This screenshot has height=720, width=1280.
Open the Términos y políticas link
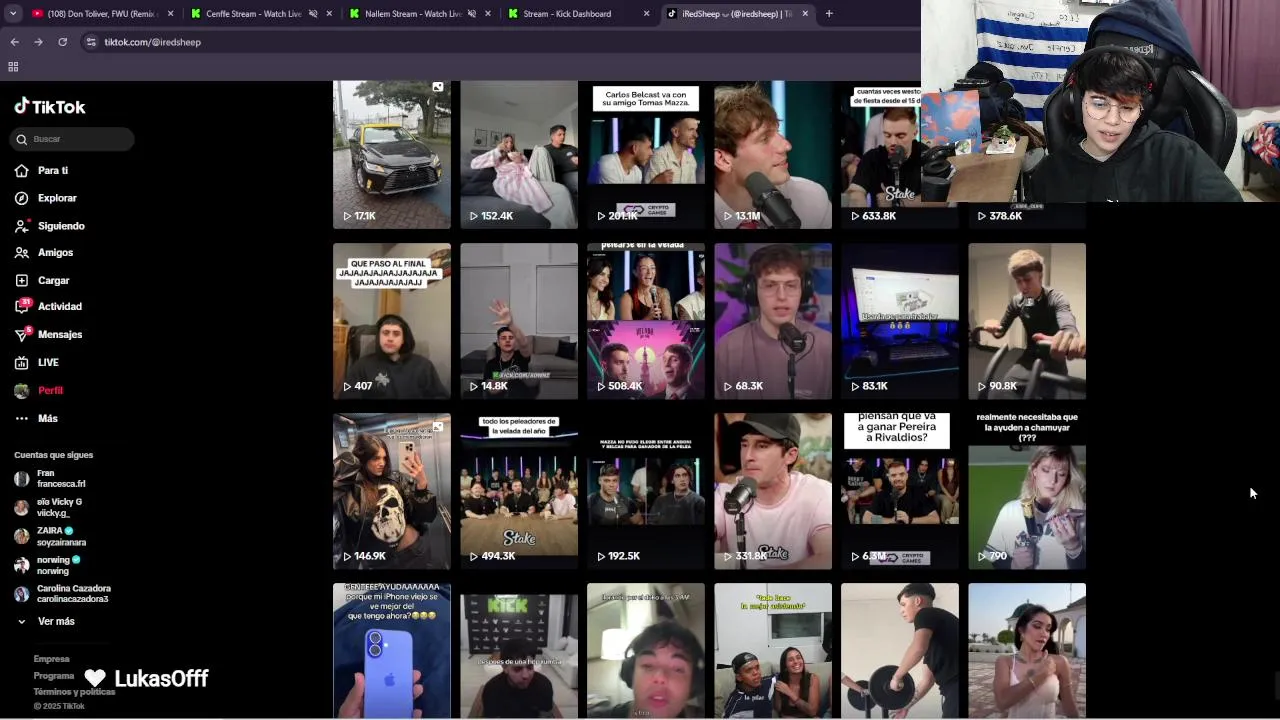pos(74,692)
